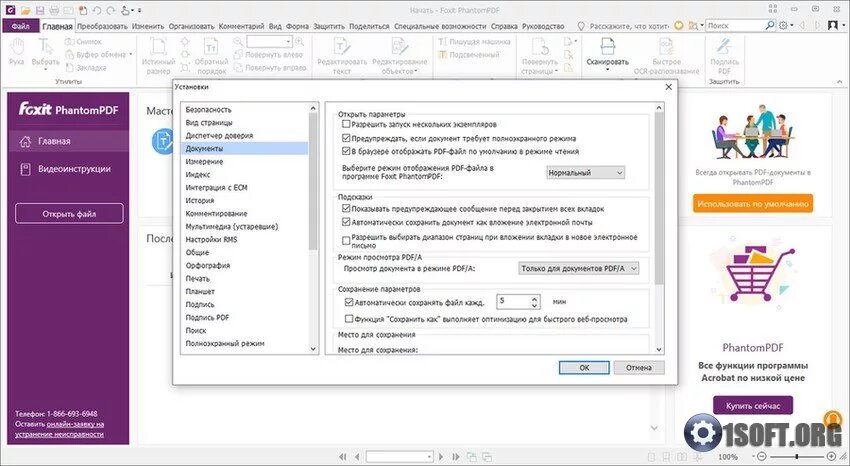Click the Снимок snapshot tool
850x466 pixels.
pyautogui.click(x=83, y=42)
